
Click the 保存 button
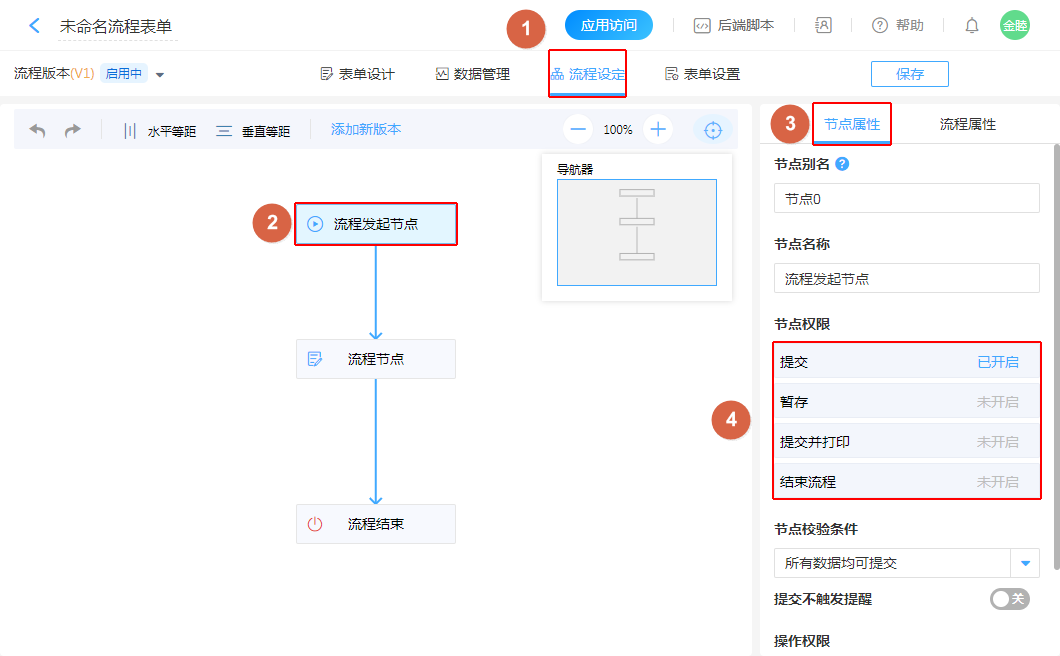(909, 74)
